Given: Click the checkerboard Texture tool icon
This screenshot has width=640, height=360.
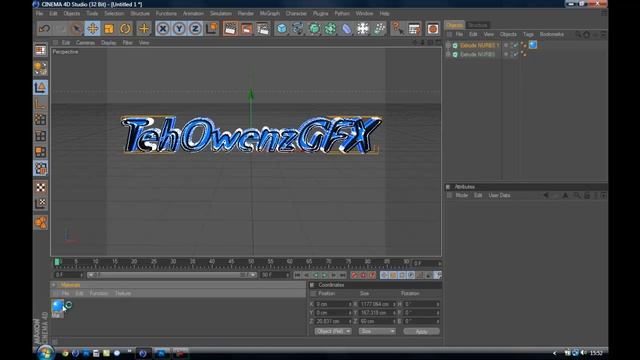Looking at the screenshot, I should tap(40, 187).
